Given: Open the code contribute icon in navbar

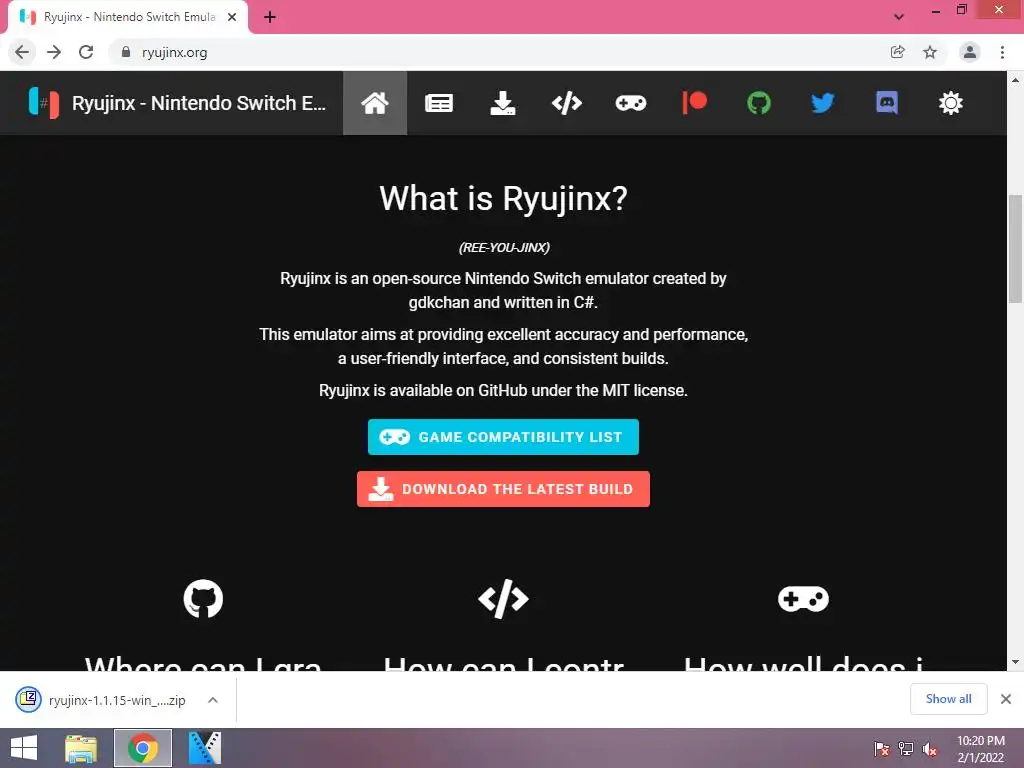Looking at the screenshot, I should (567, 103).
